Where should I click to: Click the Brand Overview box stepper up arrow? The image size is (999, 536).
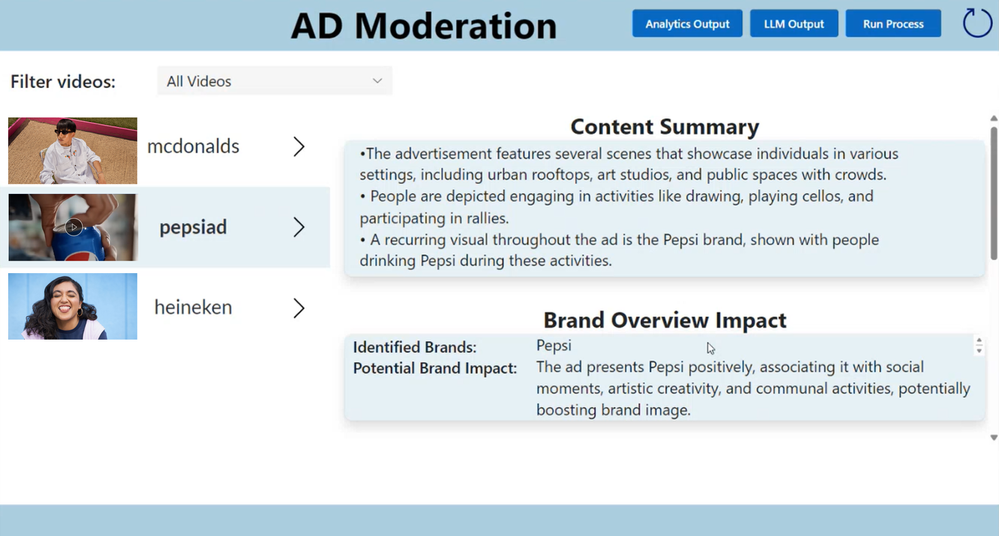[979, 342]
